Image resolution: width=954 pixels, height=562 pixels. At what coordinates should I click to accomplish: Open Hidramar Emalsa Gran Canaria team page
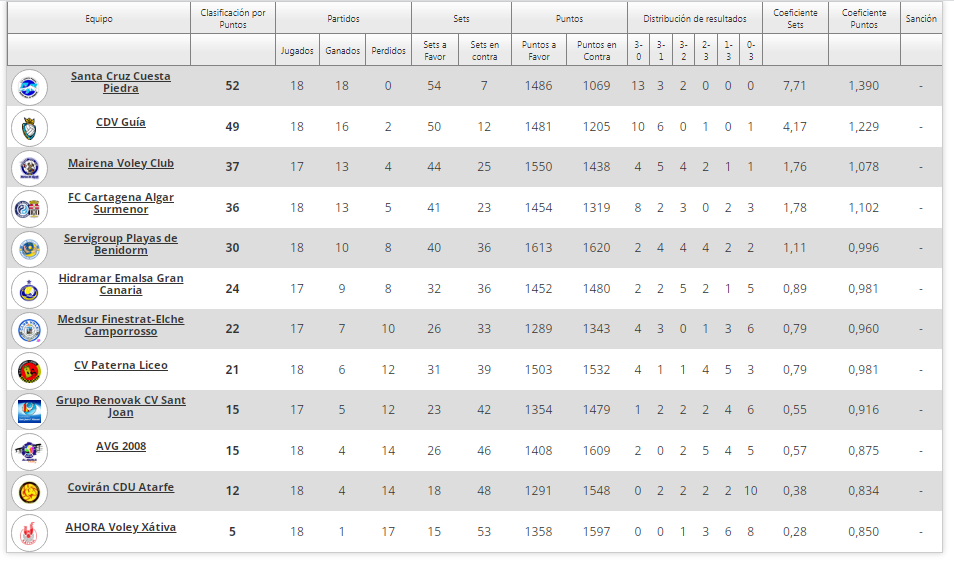pos(120,284)
